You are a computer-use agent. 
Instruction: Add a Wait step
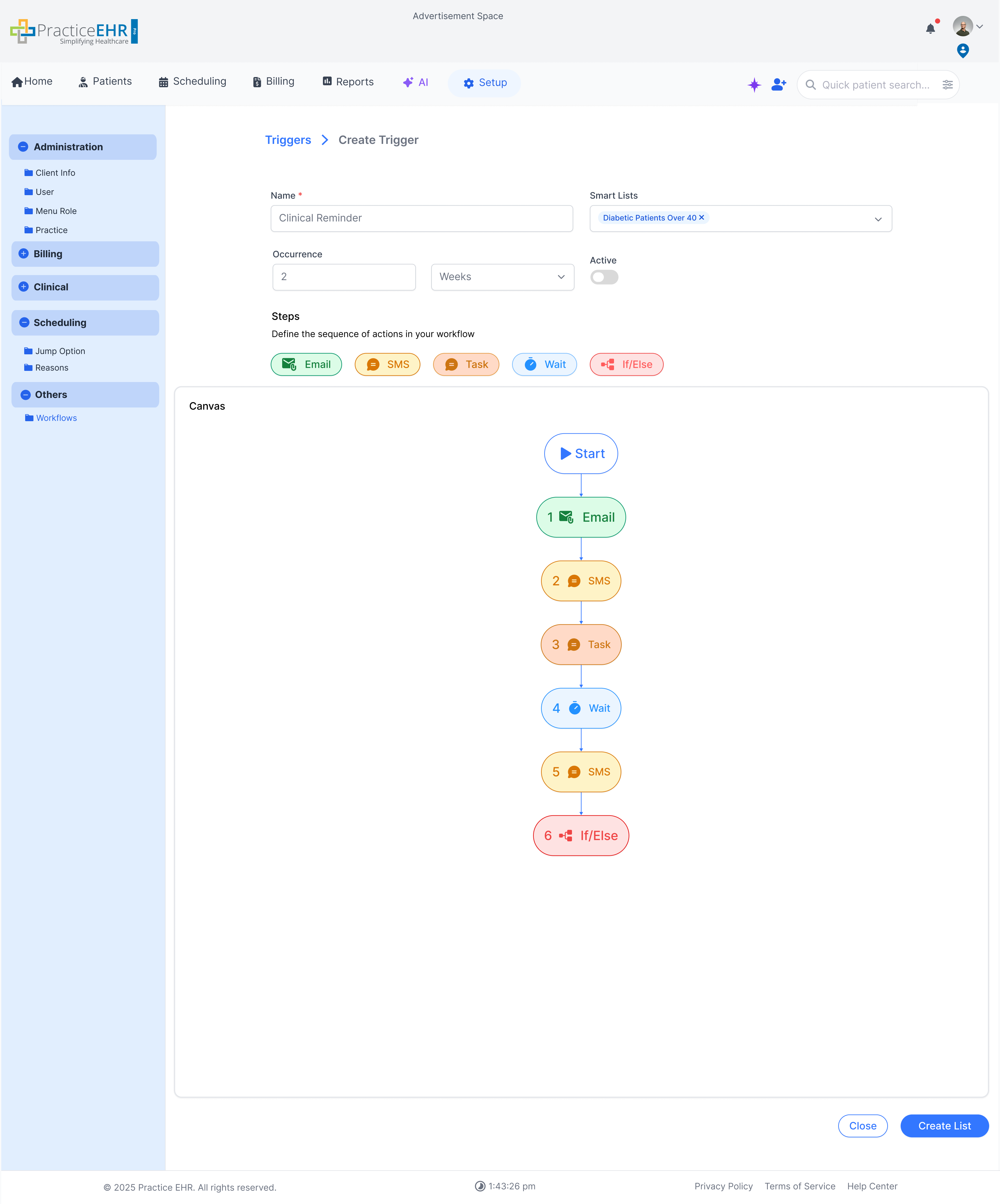click(x=544, y=365)
